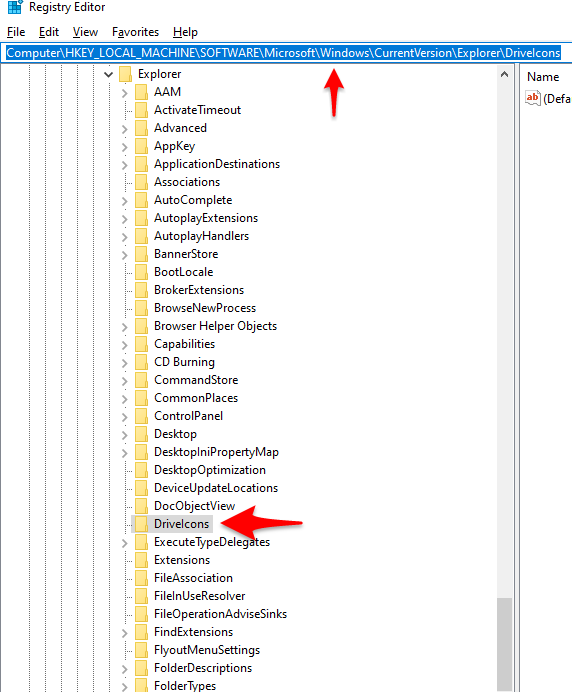The width and height of the screenshot is (572, 692).
Task: Click the CD Burning folder icon
Action: [x=141, y=362]
